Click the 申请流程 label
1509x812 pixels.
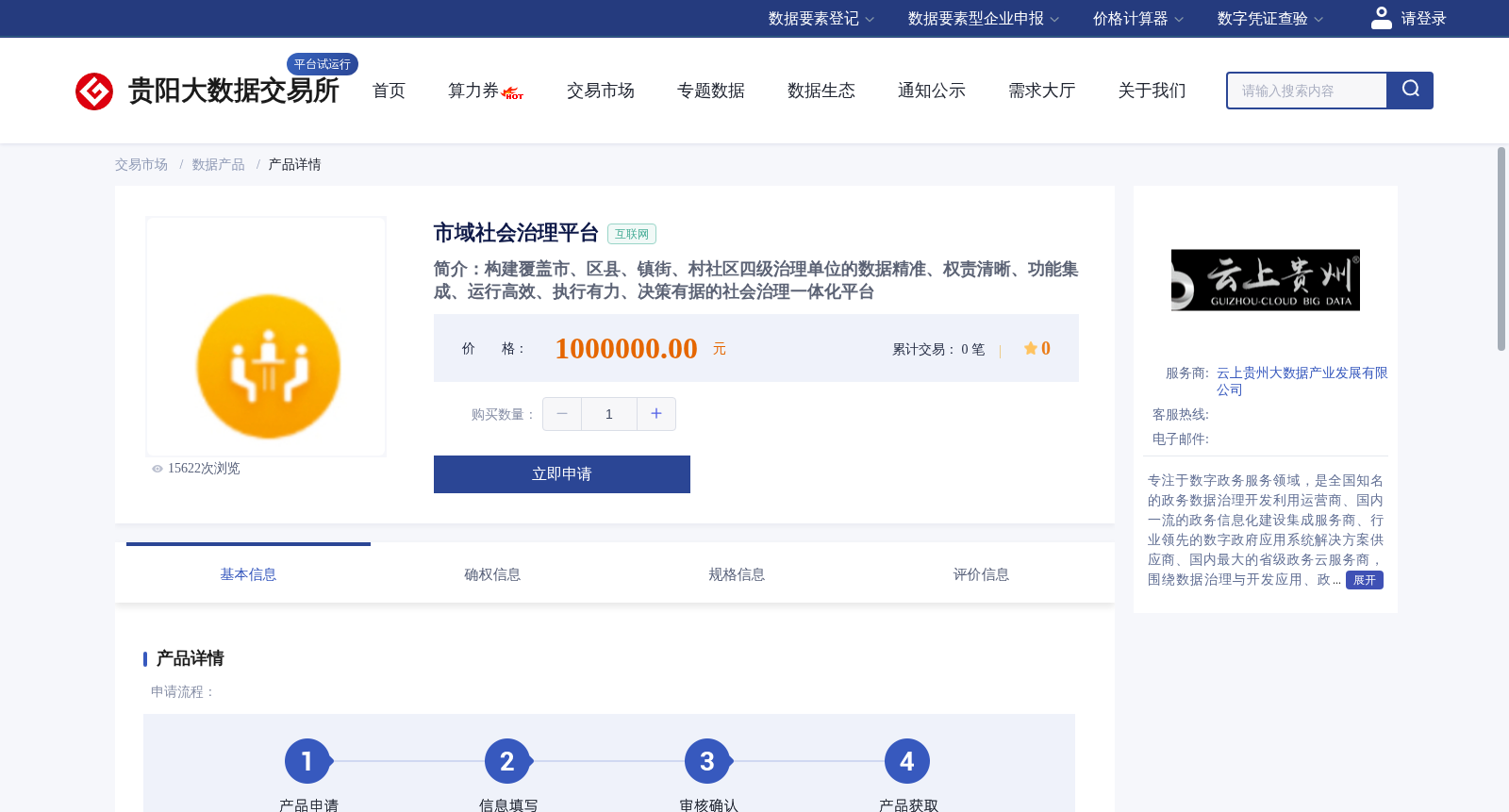tap(183, 692)
